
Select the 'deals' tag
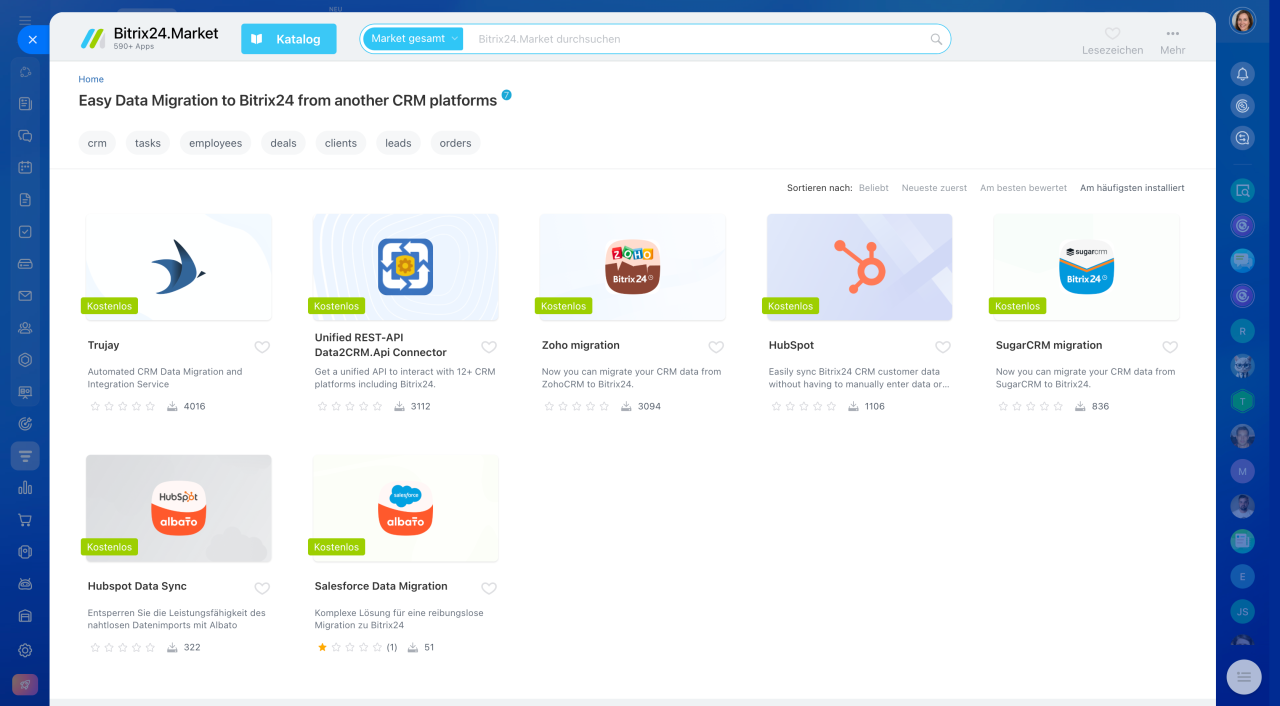pos(284,143)
